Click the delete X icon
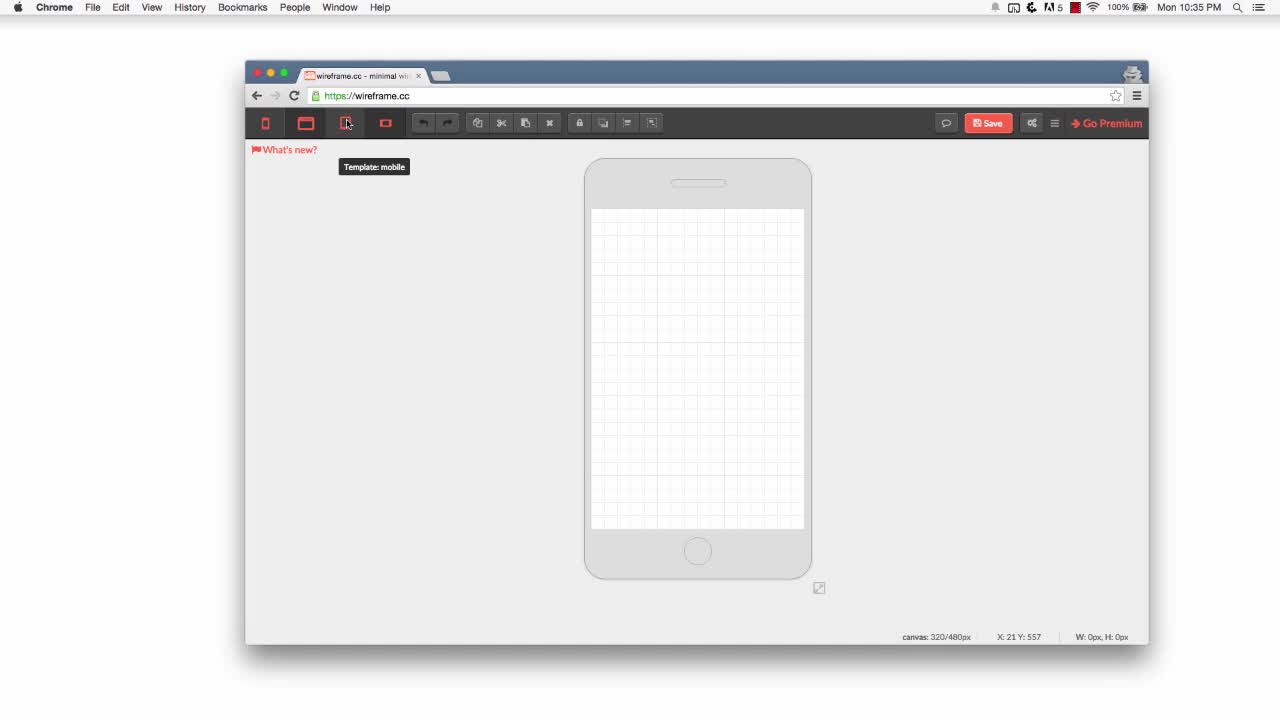 [550, 123]
